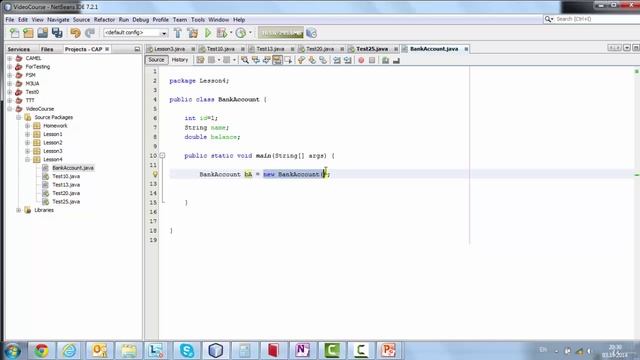Click the Source view button

point(156,60)
